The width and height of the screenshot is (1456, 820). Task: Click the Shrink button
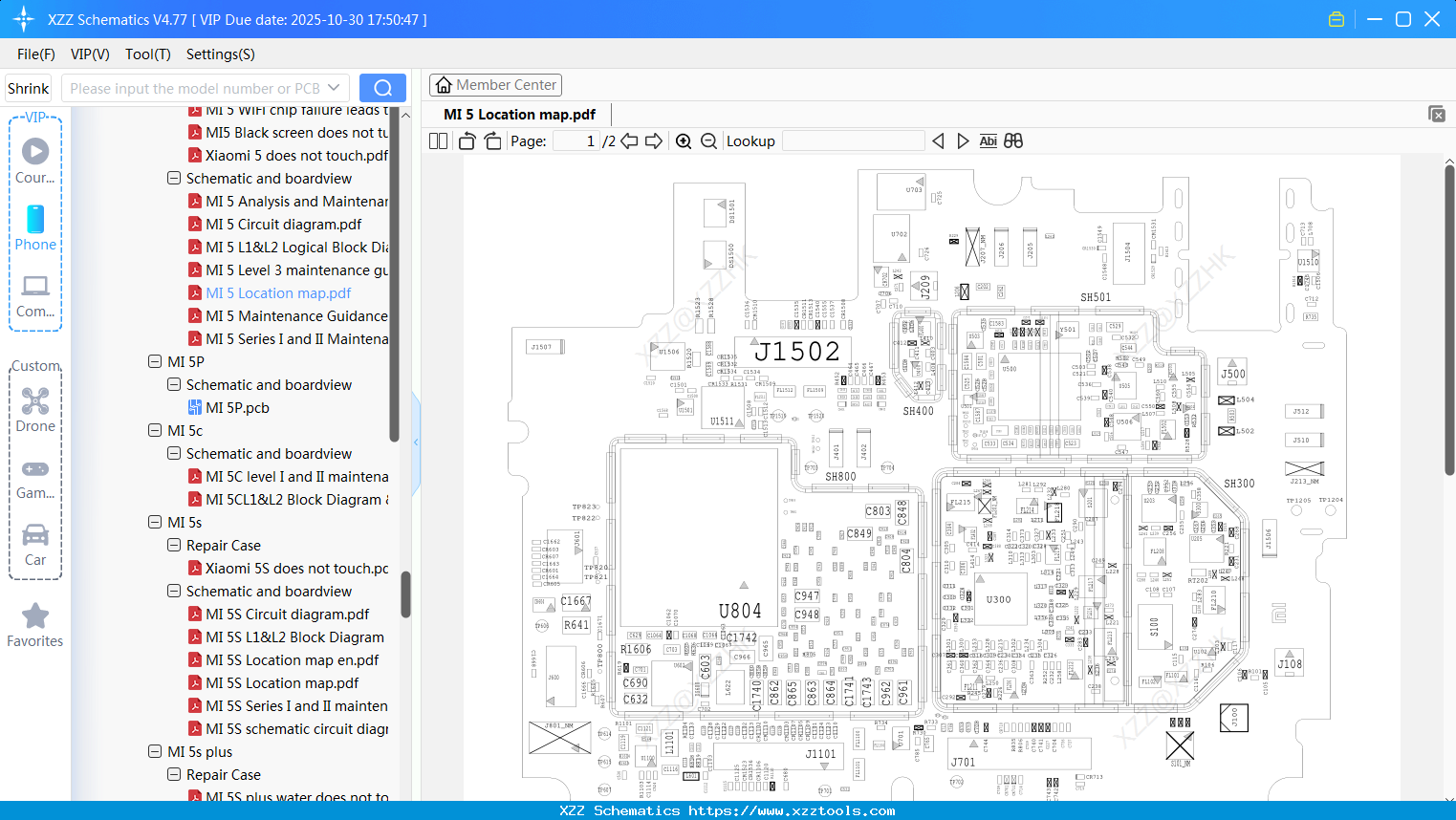tap(28, 87)
